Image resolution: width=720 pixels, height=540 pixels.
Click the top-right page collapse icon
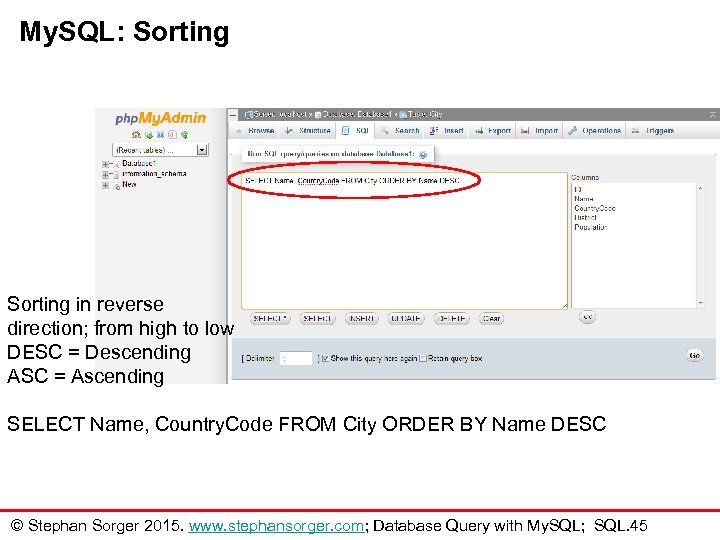click(x=713, y=114)
